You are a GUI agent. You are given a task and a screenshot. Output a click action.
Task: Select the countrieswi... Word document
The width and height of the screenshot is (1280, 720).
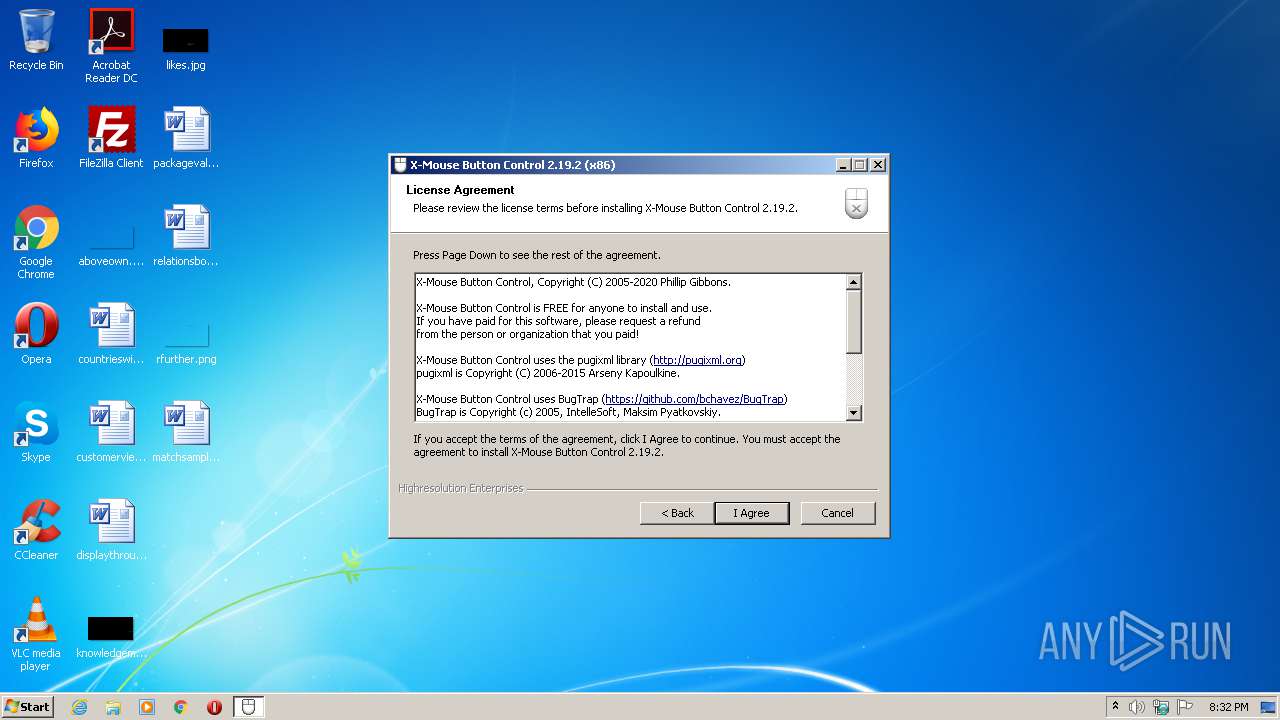(111, 334)
